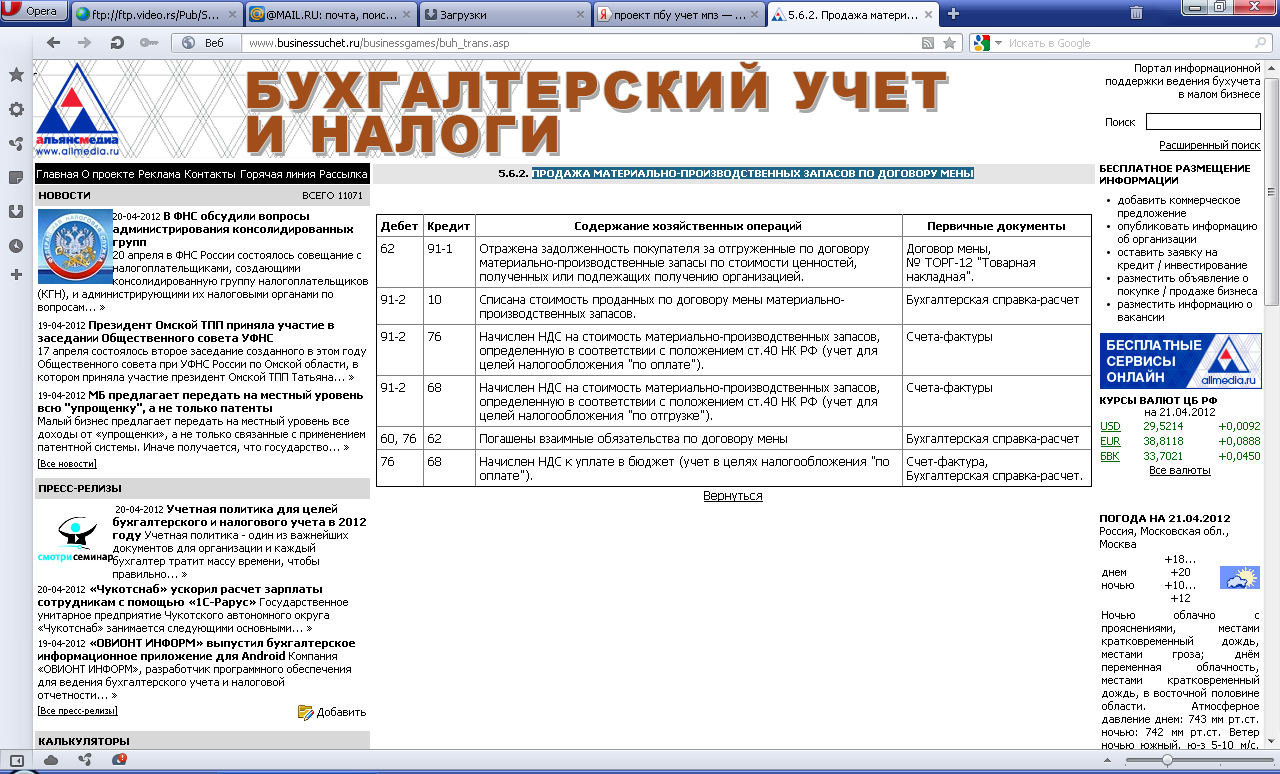Image resolution: width=1280 pixels, height=774 pixels.
Task: Switch to the @MAIL.RU tab
Action: (x=330, y=14)
